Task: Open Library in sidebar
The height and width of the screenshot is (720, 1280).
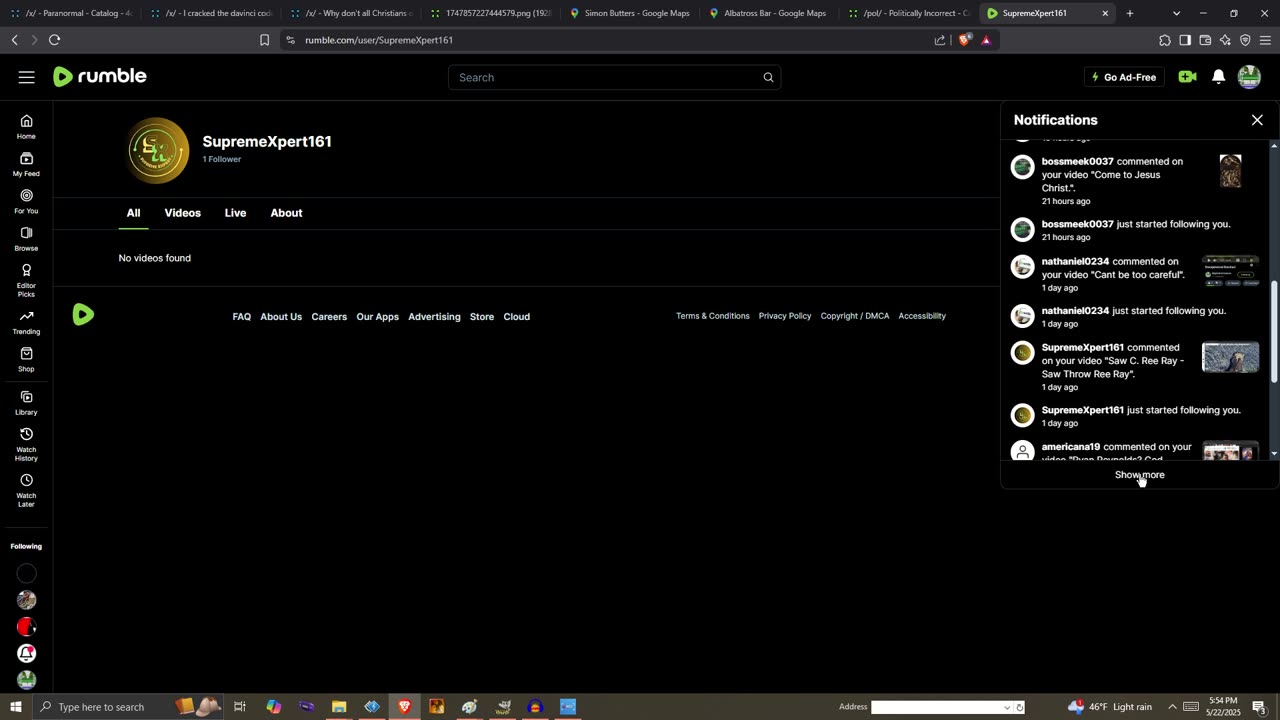Action: point(26,403)
